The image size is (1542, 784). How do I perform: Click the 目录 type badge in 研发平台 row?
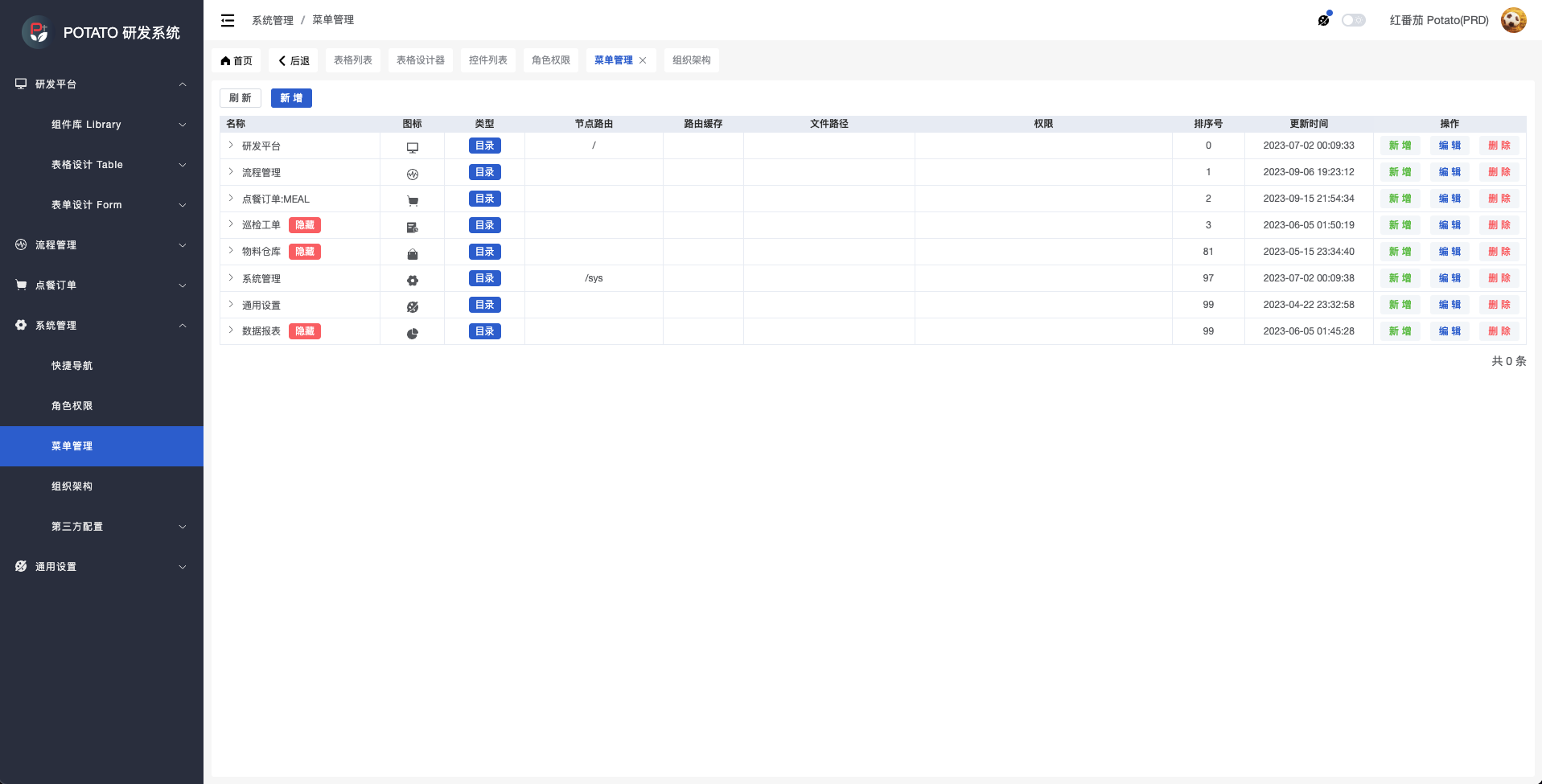[485, 146]
